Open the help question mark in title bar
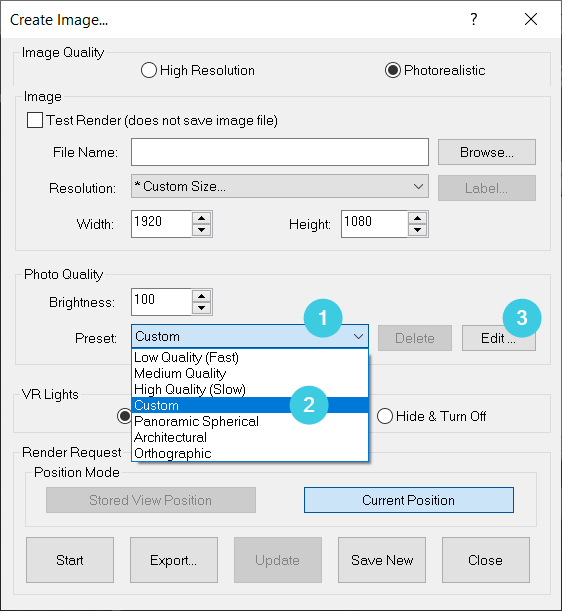562x611 pixels. tap(474, 19)
